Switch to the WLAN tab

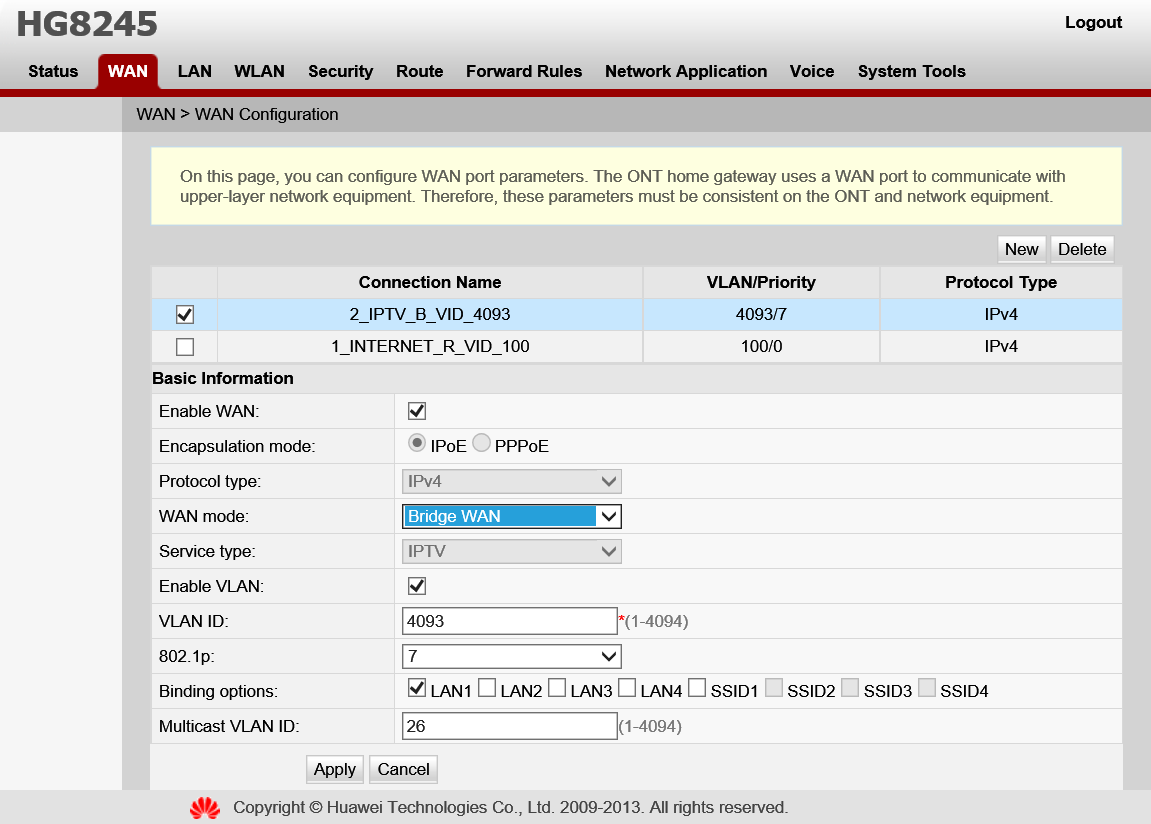click(x=259, y=71)
